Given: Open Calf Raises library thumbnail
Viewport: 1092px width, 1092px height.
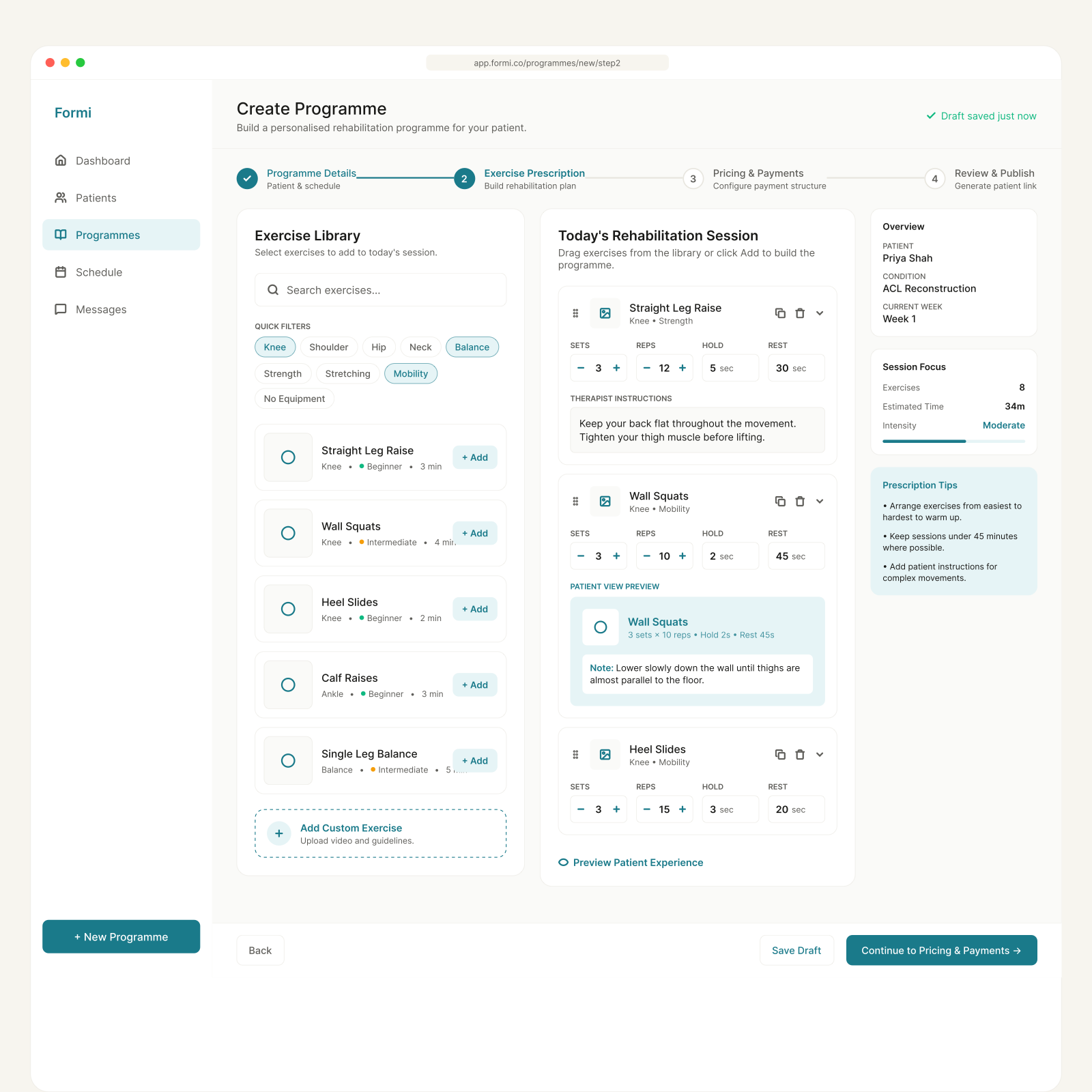Looking at the screenshot, I should (x=288, y=685).
